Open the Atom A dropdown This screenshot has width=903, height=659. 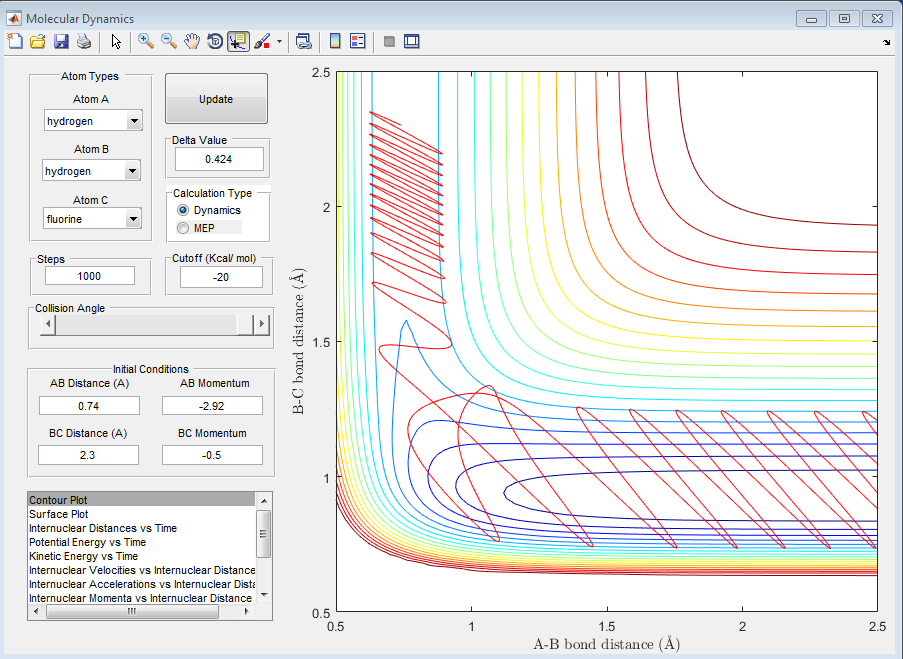[134, 121]
